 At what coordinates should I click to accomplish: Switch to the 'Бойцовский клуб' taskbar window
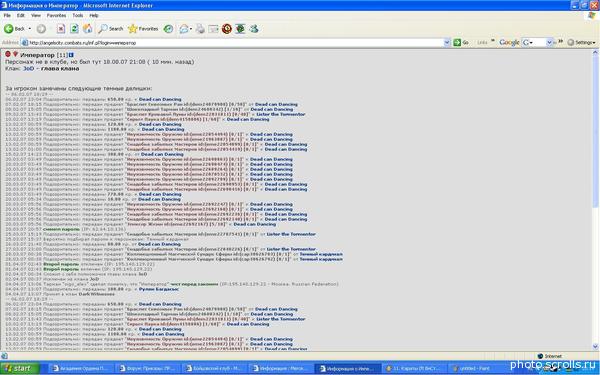[x=213, y=368]
